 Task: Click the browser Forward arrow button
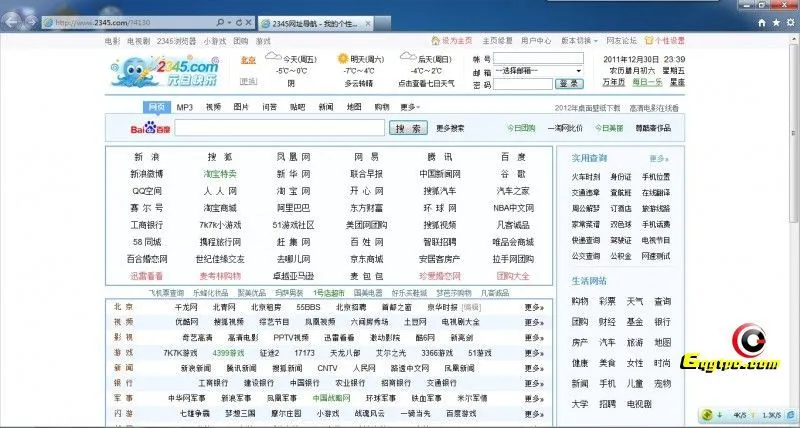pyautogui.click(x=31, y=22)
